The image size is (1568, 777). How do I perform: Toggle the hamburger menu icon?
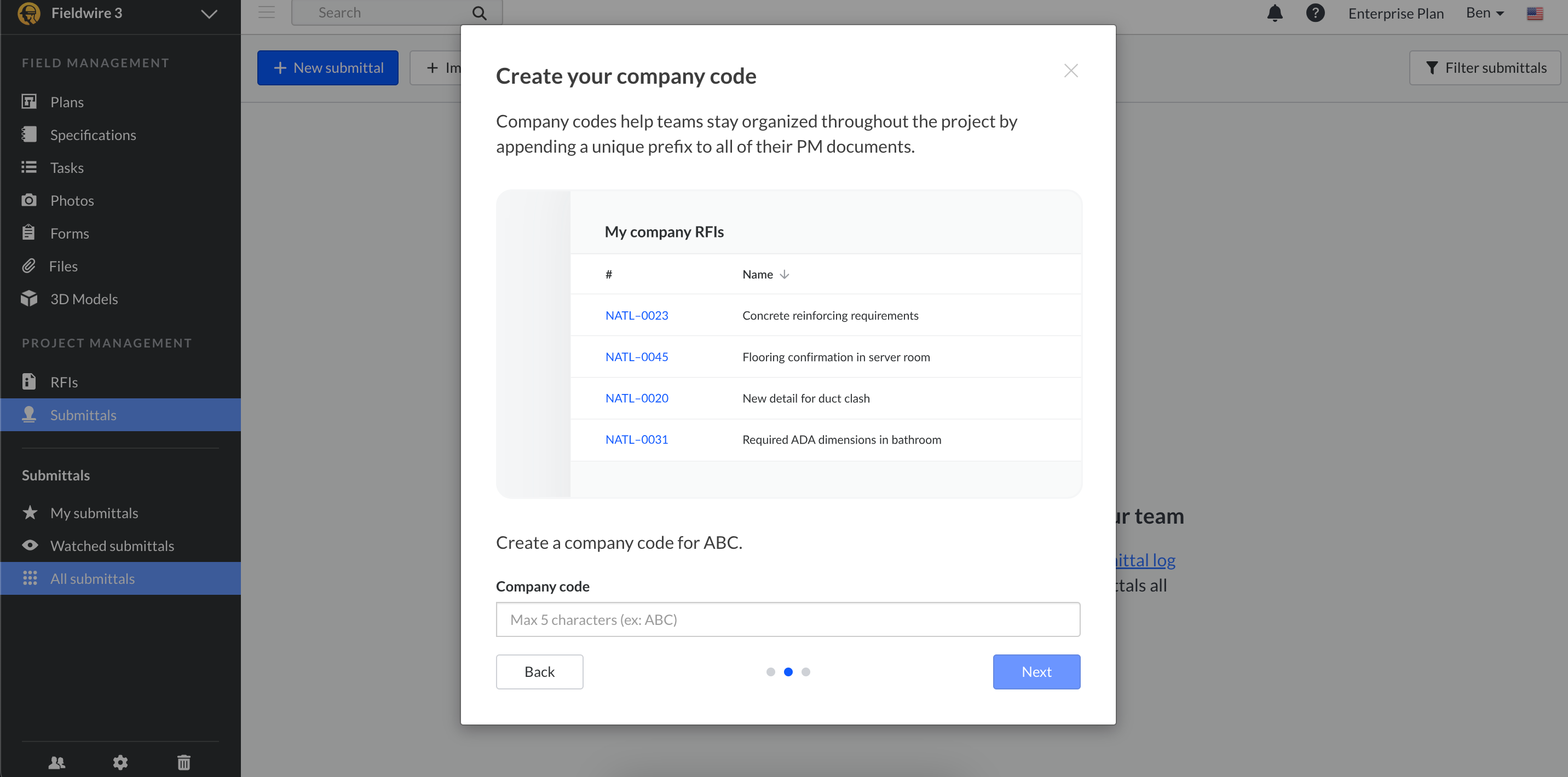[x=267, y=13]
